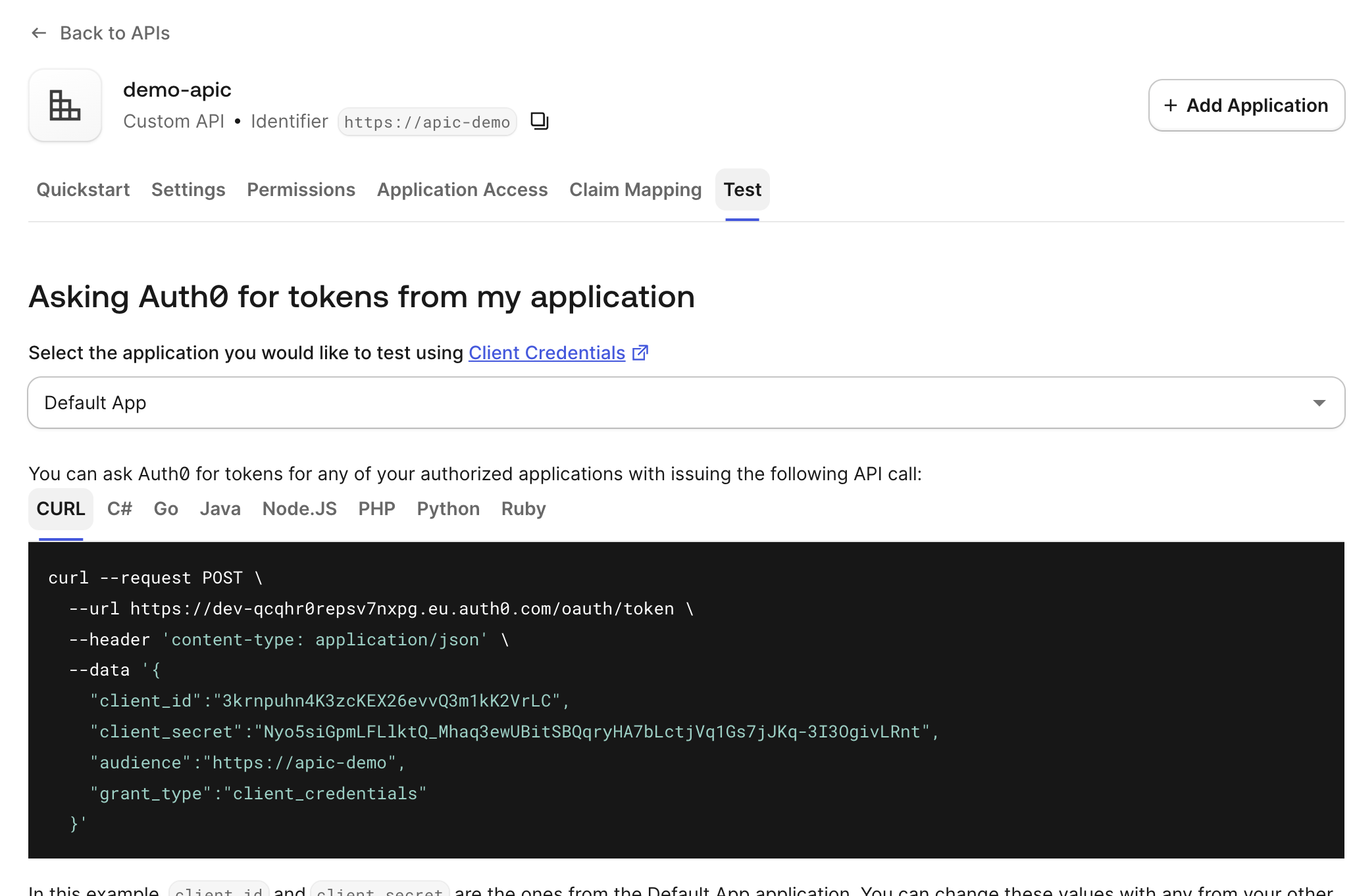Screen dimensions: 1353x896
Task: Click the https://apic-demo identifier chip
Action: (x=427, y=122)
